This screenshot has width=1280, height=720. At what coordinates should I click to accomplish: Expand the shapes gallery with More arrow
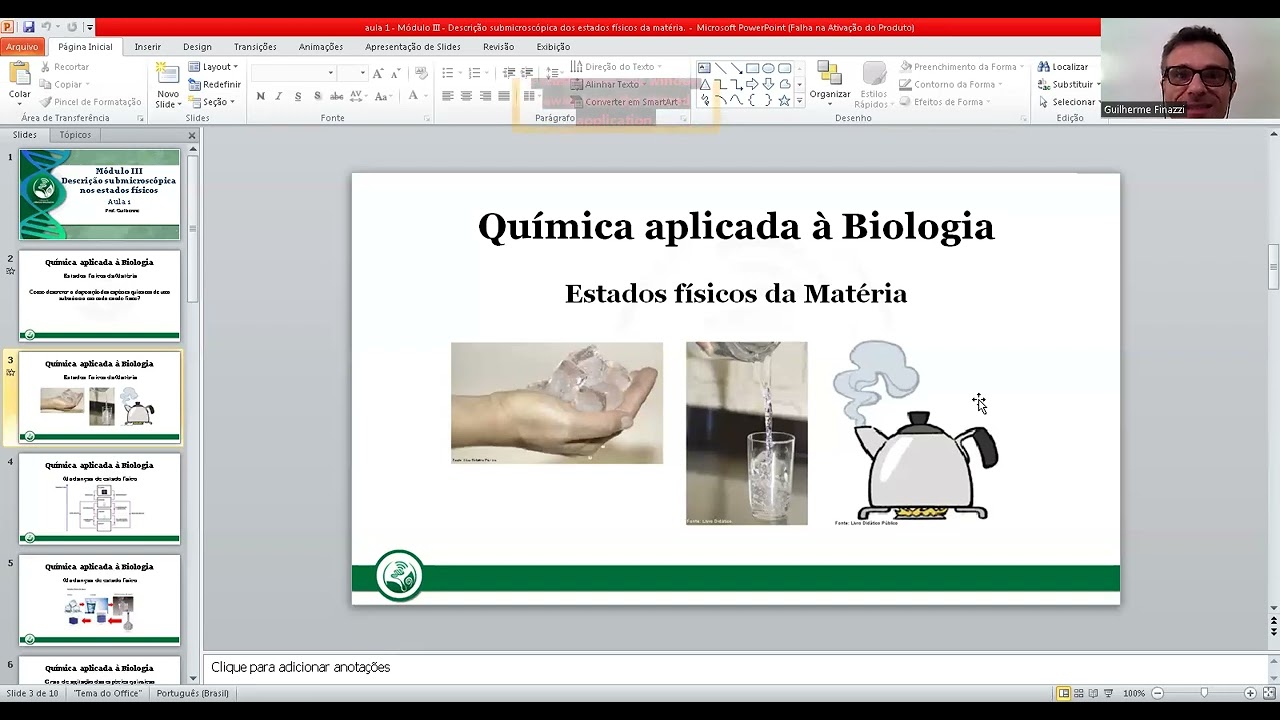(799, 101)
